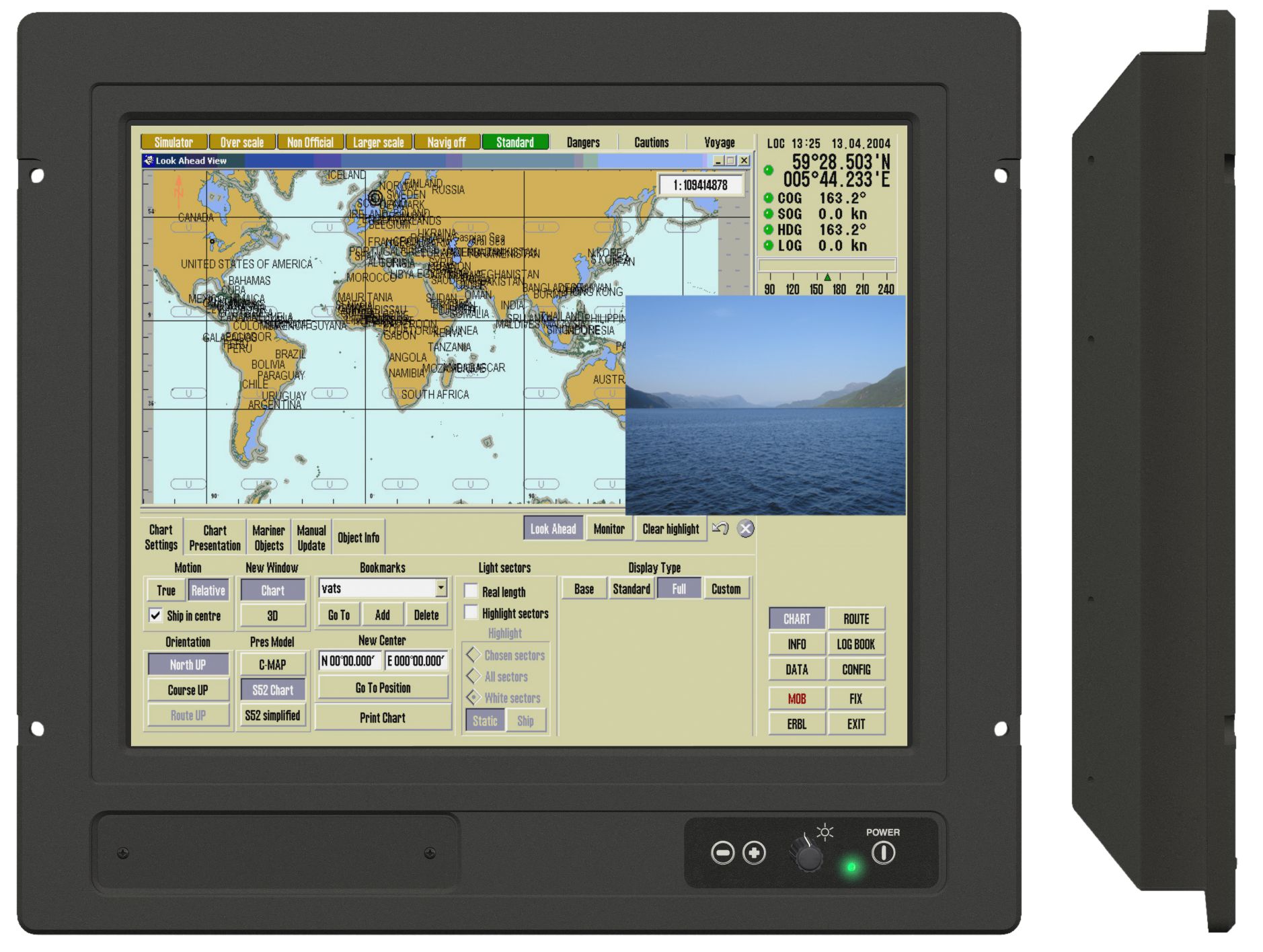Click the Look Ahead View window icon
Screen dimensions: 1263x952
[x=149, y=161]
